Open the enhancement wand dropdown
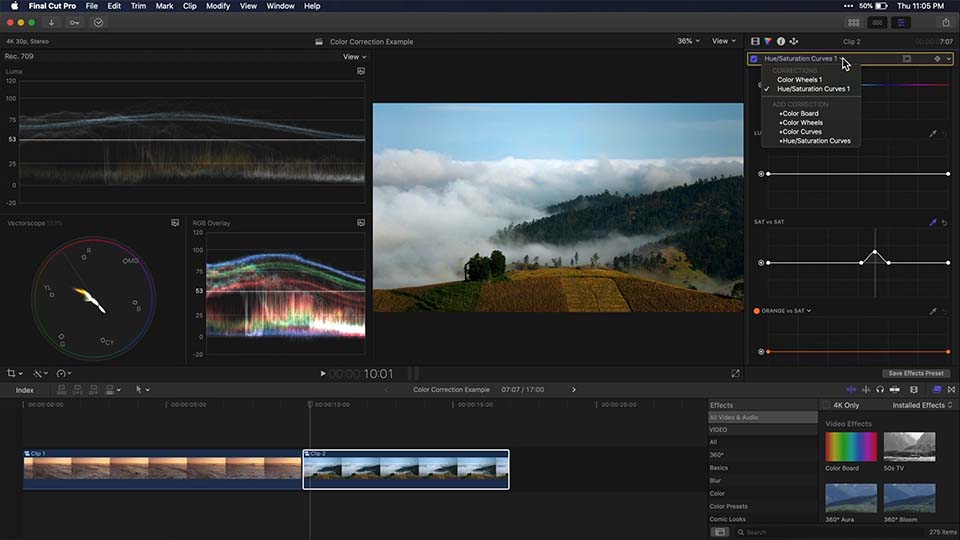 [40, 373]
